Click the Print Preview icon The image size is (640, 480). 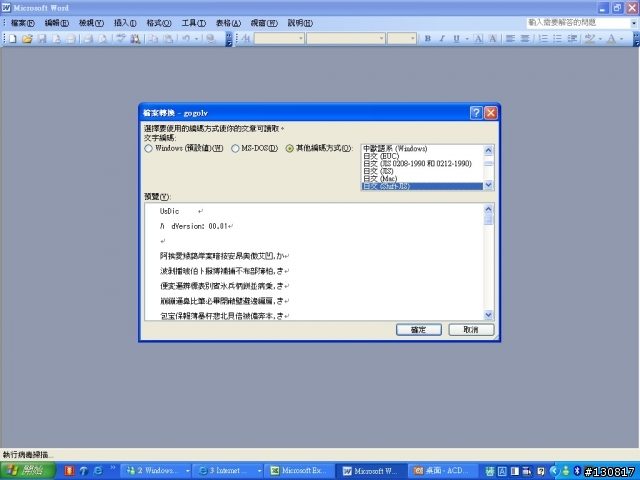(103, 39)
